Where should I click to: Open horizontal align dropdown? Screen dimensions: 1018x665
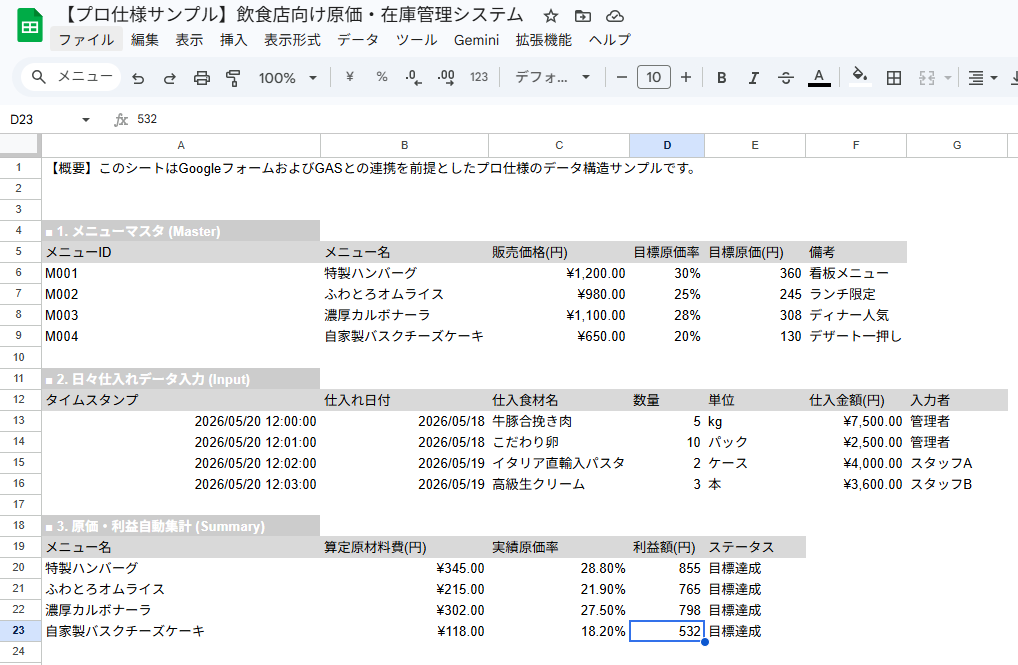pyautogui.click(x=982, y=78)
